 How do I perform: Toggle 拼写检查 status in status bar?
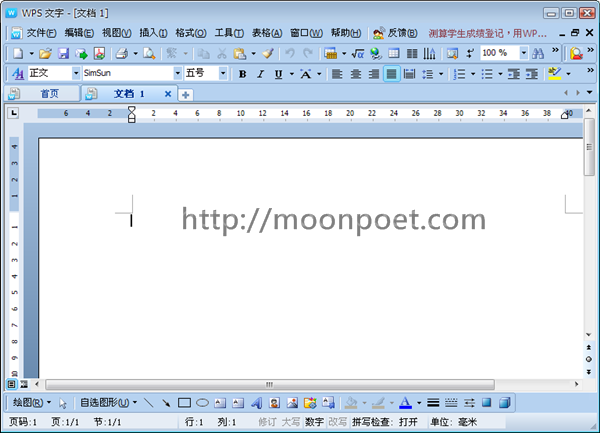coord(385,422)
